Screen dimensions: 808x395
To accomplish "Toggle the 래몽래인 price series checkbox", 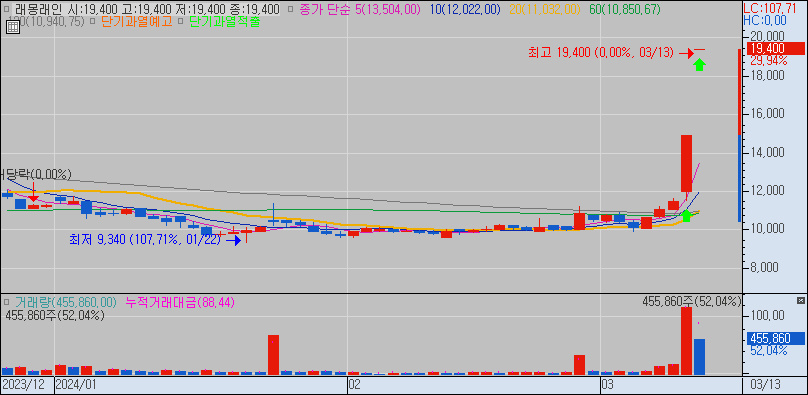I will [7, 9].
